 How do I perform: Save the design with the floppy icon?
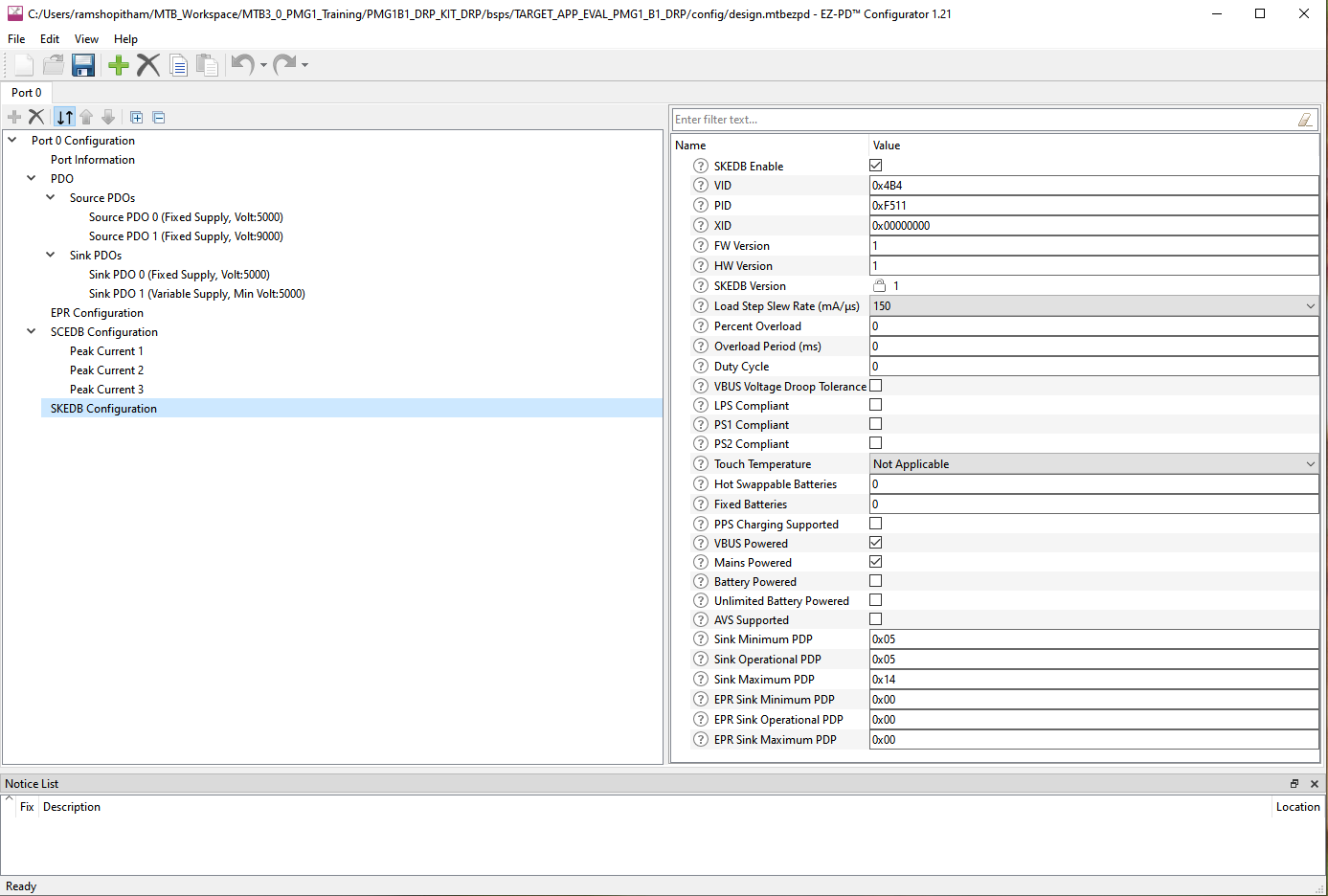click(x=83, y=64)
